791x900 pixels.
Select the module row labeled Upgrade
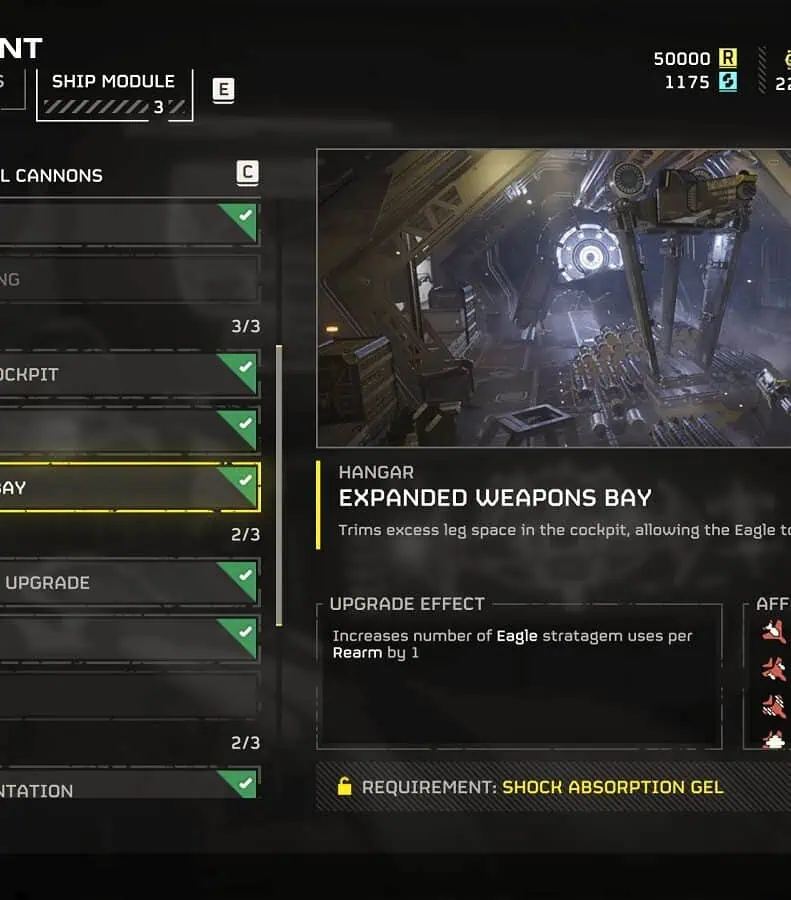click(130, 583)
